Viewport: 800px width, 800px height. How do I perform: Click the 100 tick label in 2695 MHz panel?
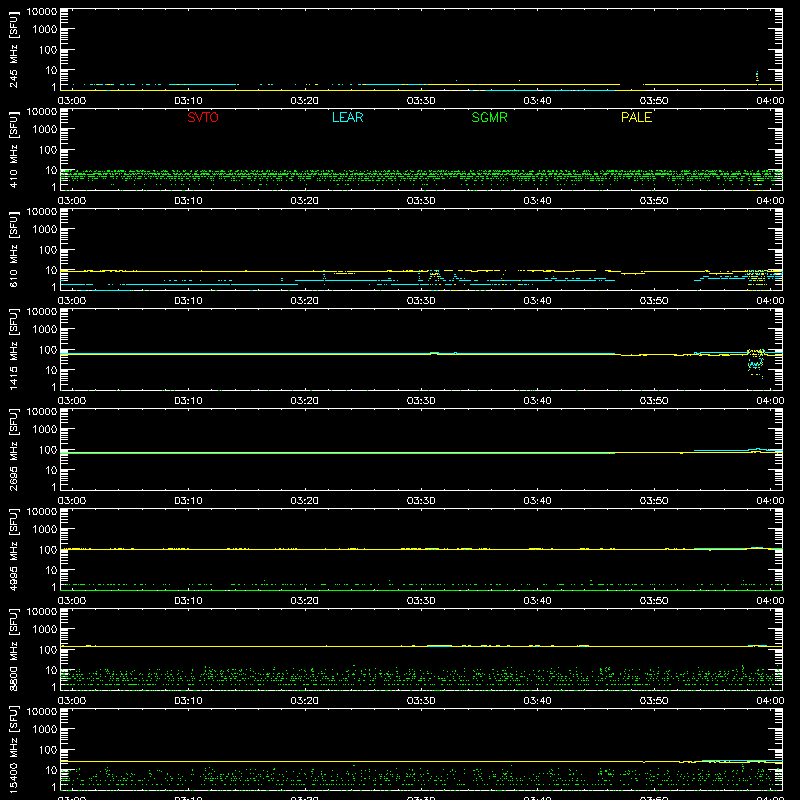[x=48, y=450]
